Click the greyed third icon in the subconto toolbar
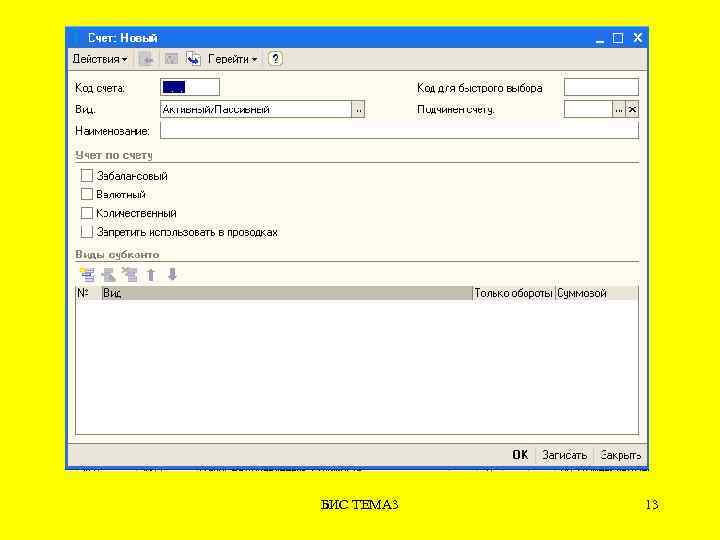The height and width of the screenshot is (540, 720). 130,275
